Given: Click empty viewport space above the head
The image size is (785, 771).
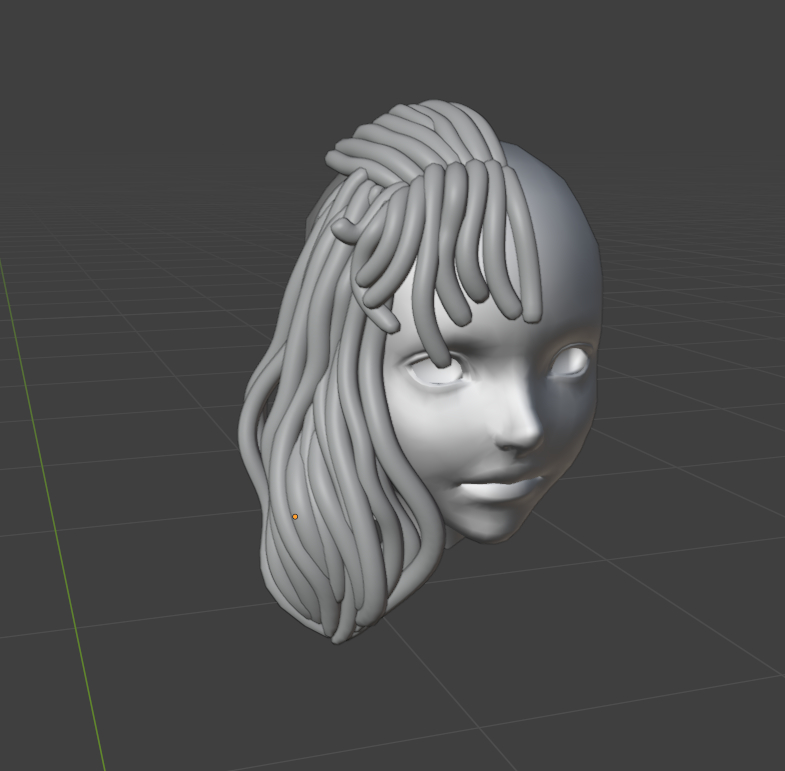Looking at the screenshot, I should [x=450, y=50].
